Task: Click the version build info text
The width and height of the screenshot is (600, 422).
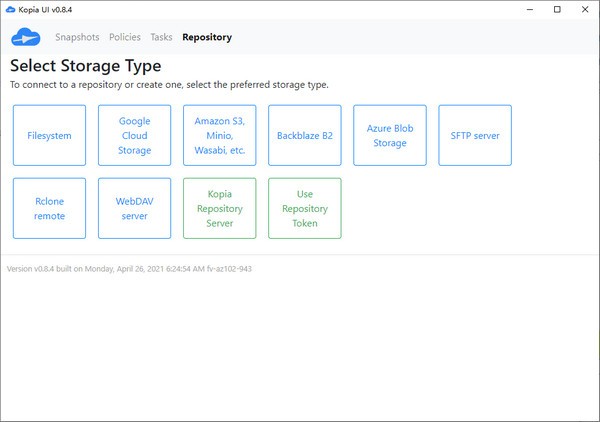Action: tap(129, 269)
